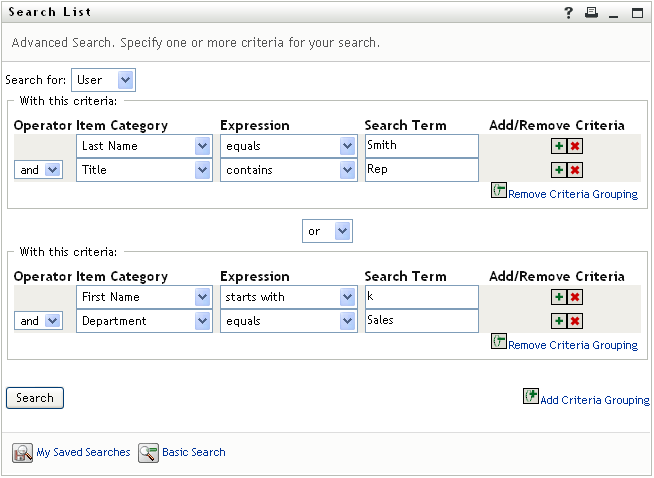Viewport: 654px width, 478px height.
Task: Open the Last Name item category dropdown
Action: pyautogui.click(x=144, y=146)
